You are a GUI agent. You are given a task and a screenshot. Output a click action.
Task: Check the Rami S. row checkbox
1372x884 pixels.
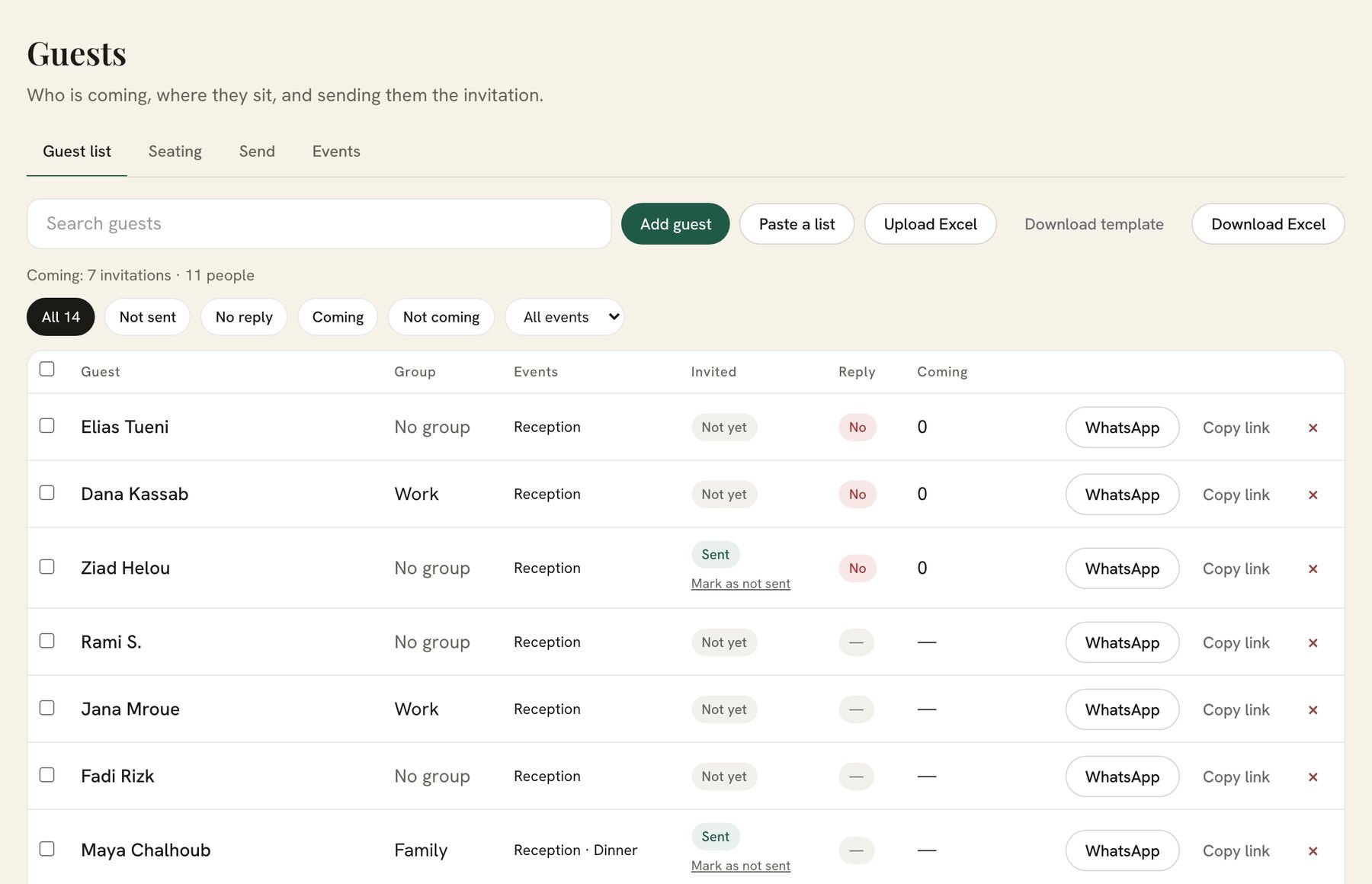coord(47,640)
